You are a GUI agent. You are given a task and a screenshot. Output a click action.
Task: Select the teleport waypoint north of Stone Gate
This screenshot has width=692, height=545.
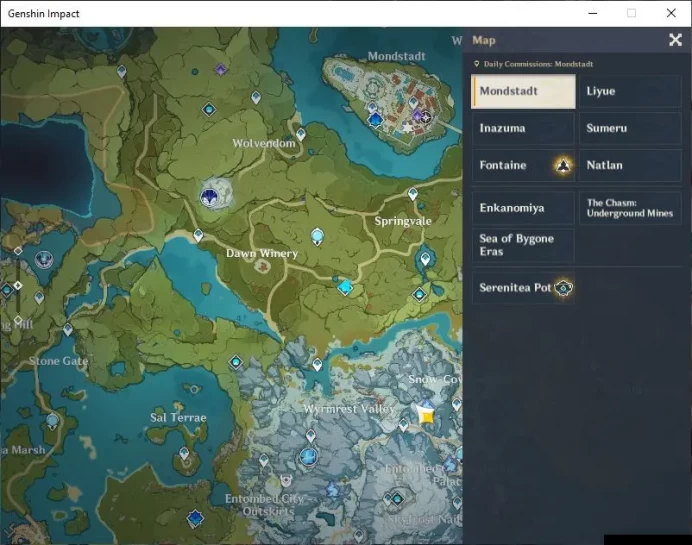coord(68,329)
